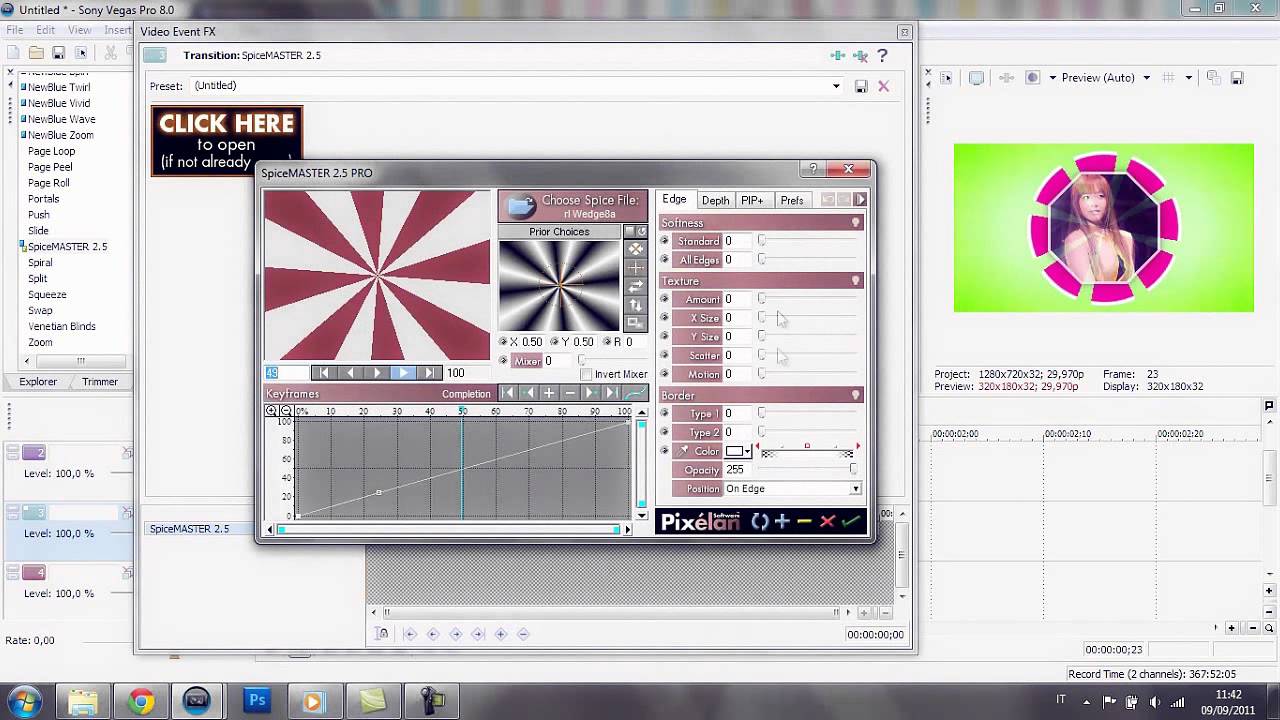
Task: Toggle the texture Amount keyframe dot
Action: 665,299
